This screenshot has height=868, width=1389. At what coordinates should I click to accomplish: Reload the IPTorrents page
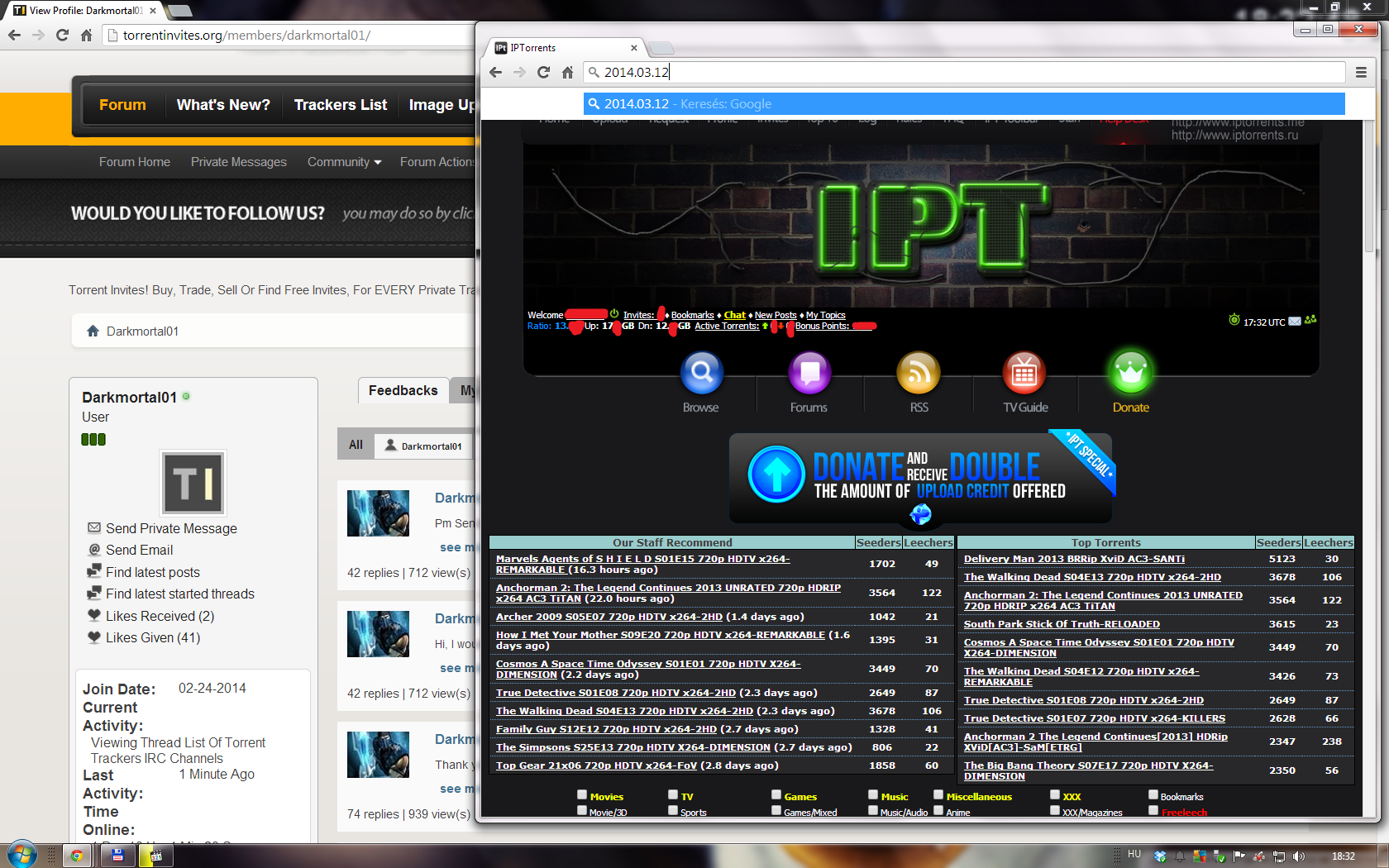543,72
